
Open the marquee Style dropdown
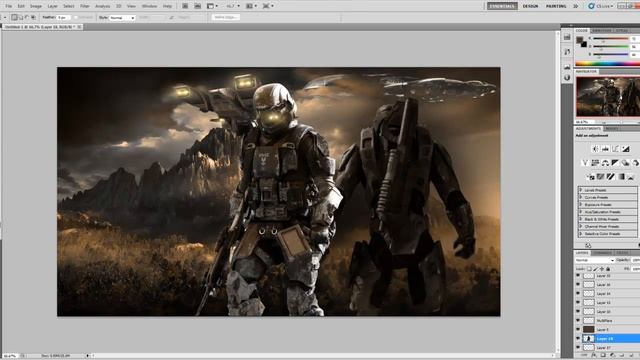tap(122, 18)
